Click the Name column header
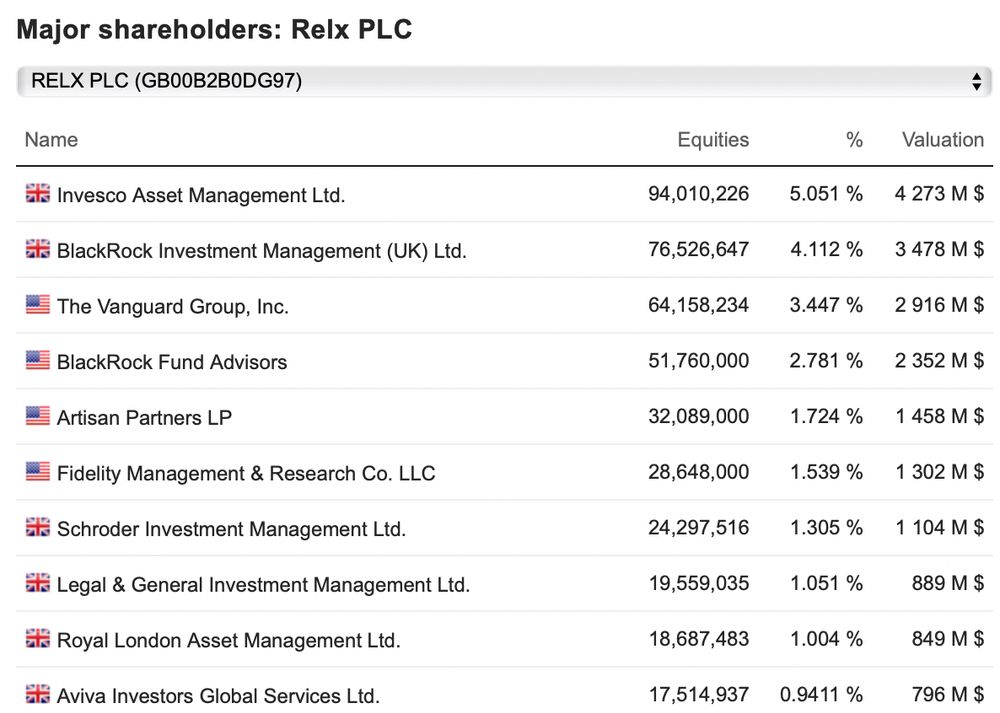1000x713 pixels. point(51,140)
